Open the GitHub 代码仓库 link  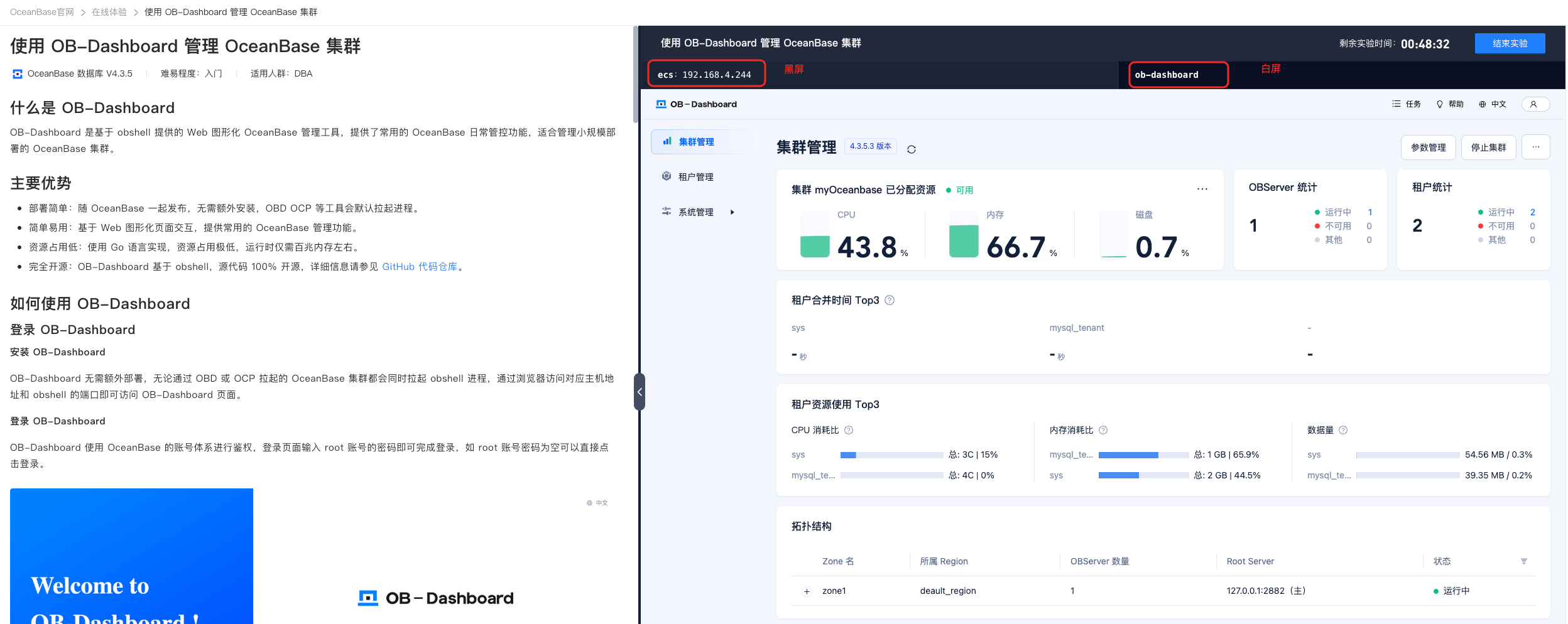tap(420, 267)
